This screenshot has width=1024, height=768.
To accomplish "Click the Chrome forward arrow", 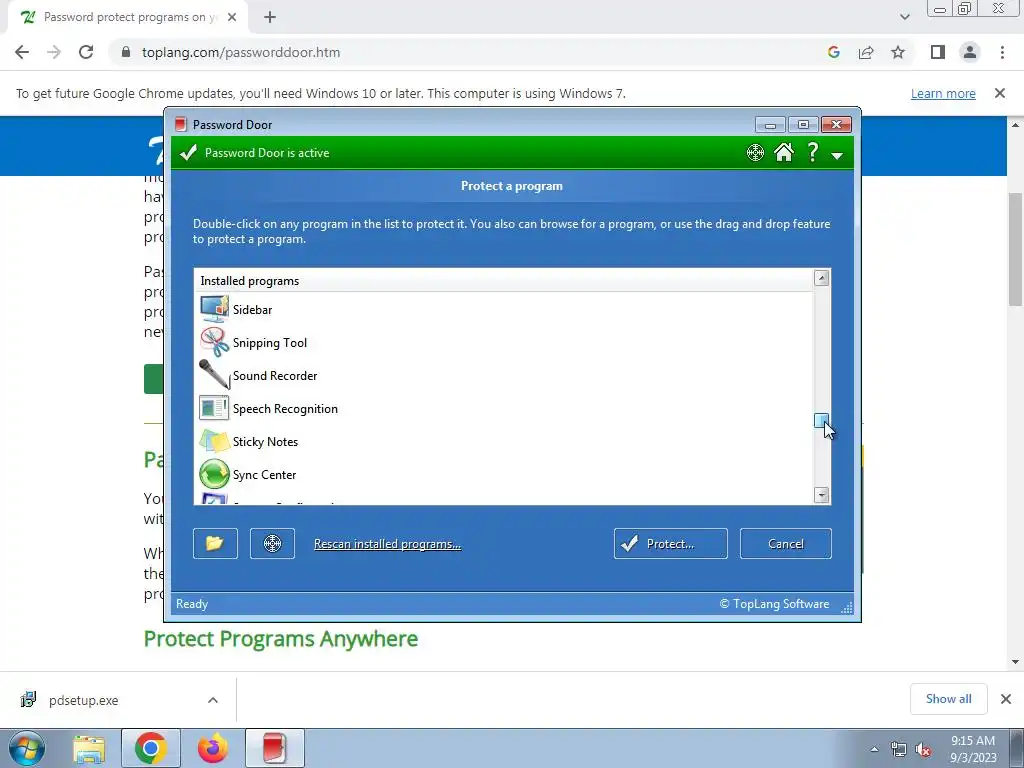I will coord(54,52).
